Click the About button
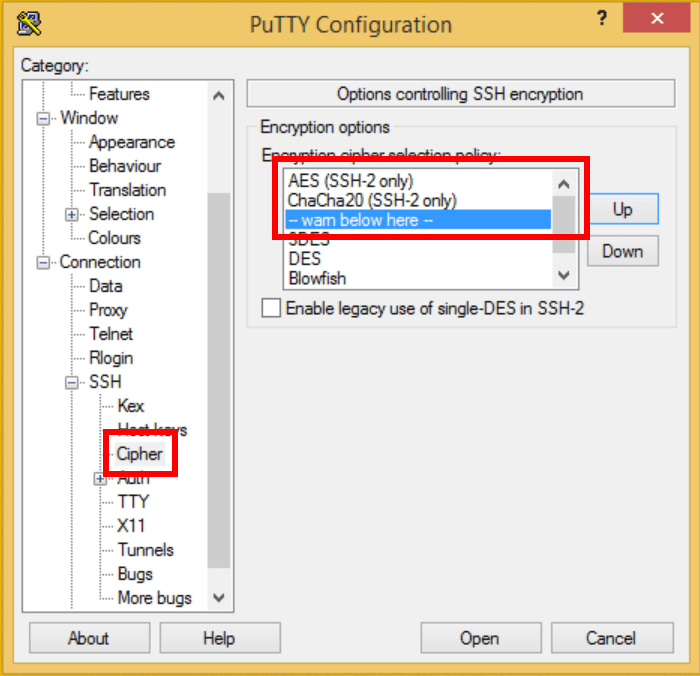700x676 pixels. tap(89, 638)
